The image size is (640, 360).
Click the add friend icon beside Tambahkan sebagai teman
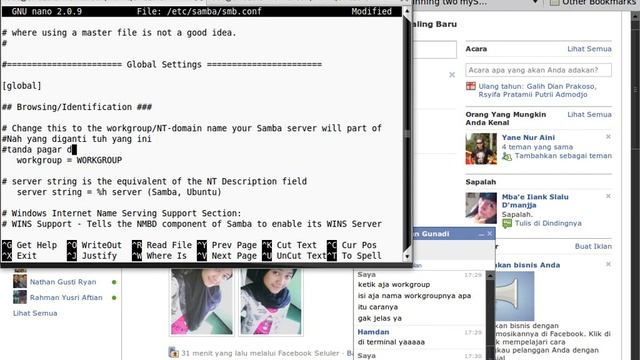(507, 156)
